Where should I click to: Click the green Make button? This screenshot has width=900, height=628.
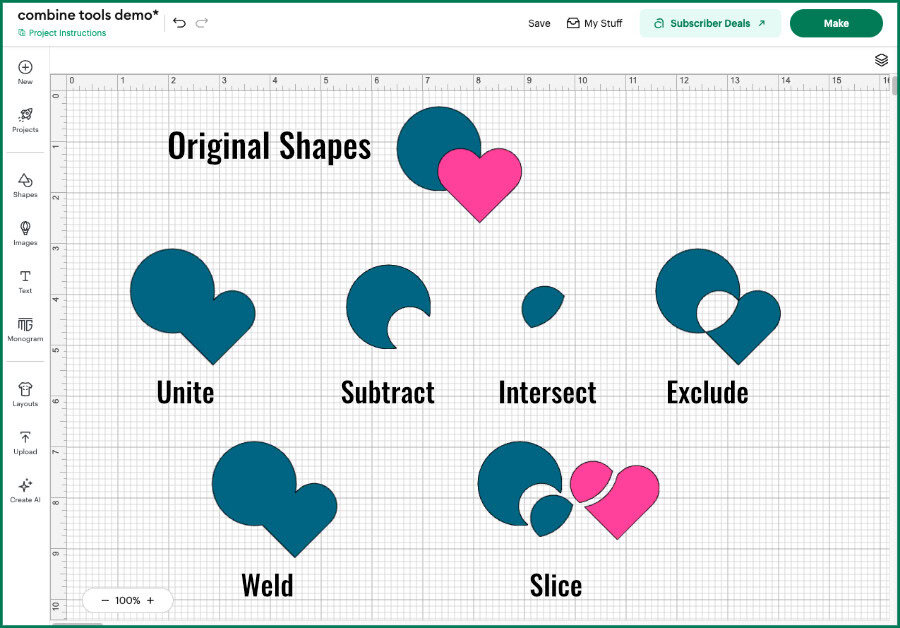click(x=836, y=24)
